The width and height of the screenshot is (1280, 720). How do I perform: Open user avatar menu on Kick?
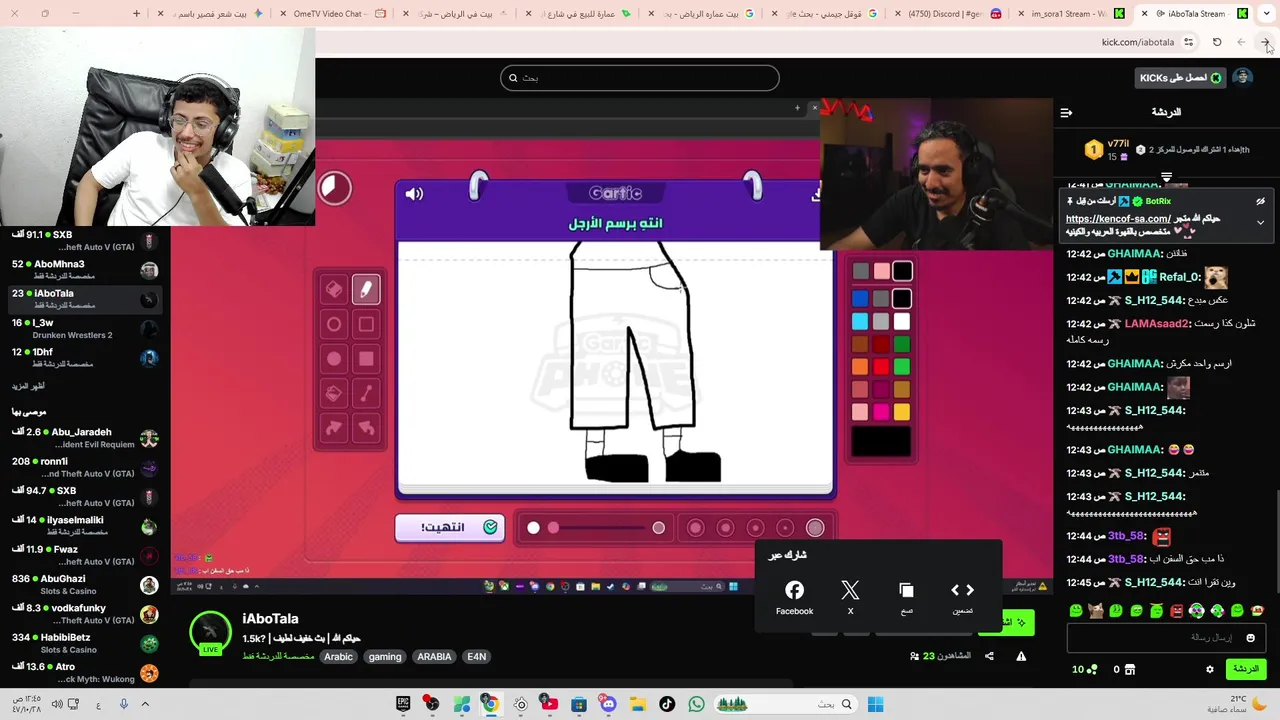(1242, 78)
